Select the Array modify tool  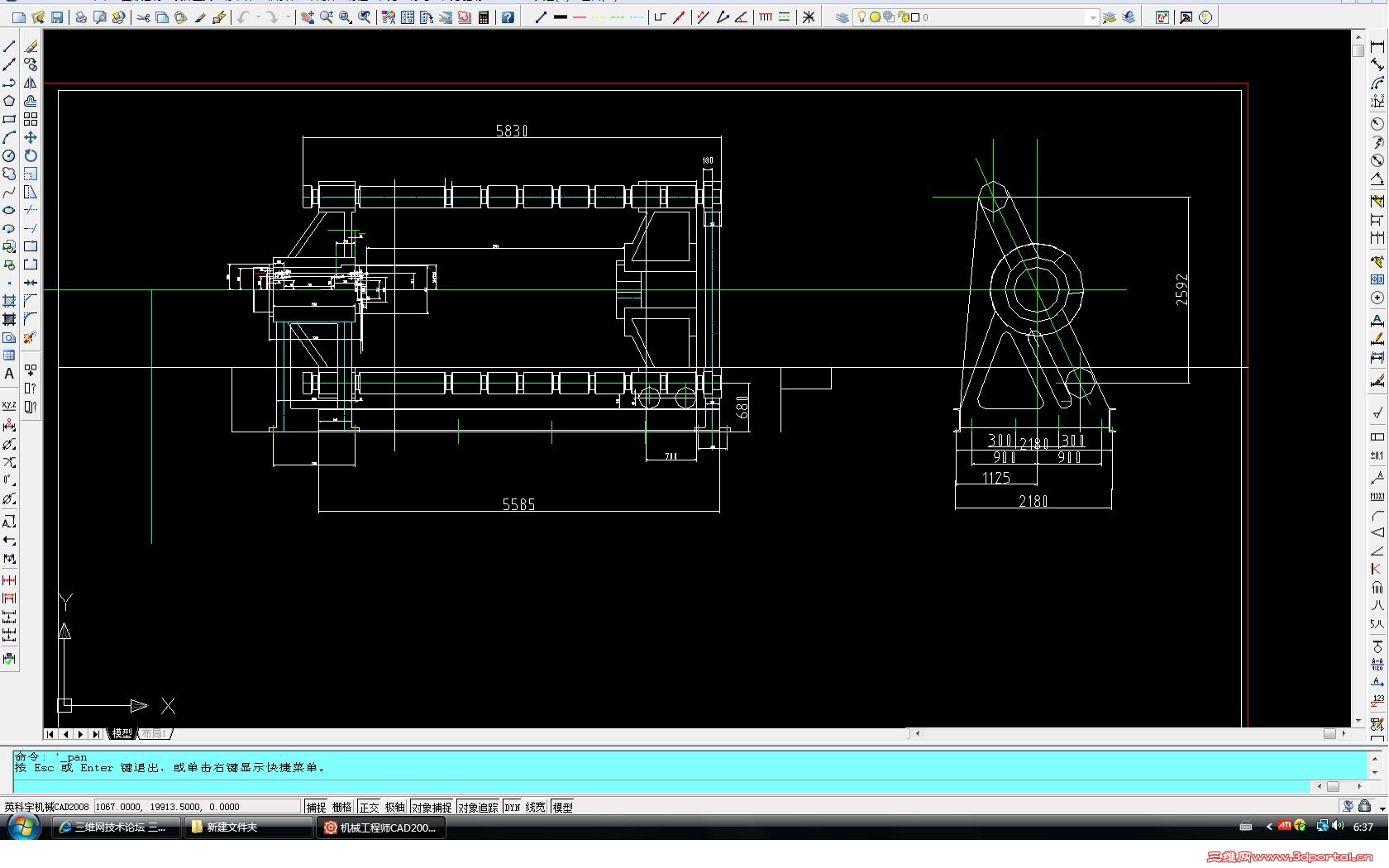(x=31, y=119)
